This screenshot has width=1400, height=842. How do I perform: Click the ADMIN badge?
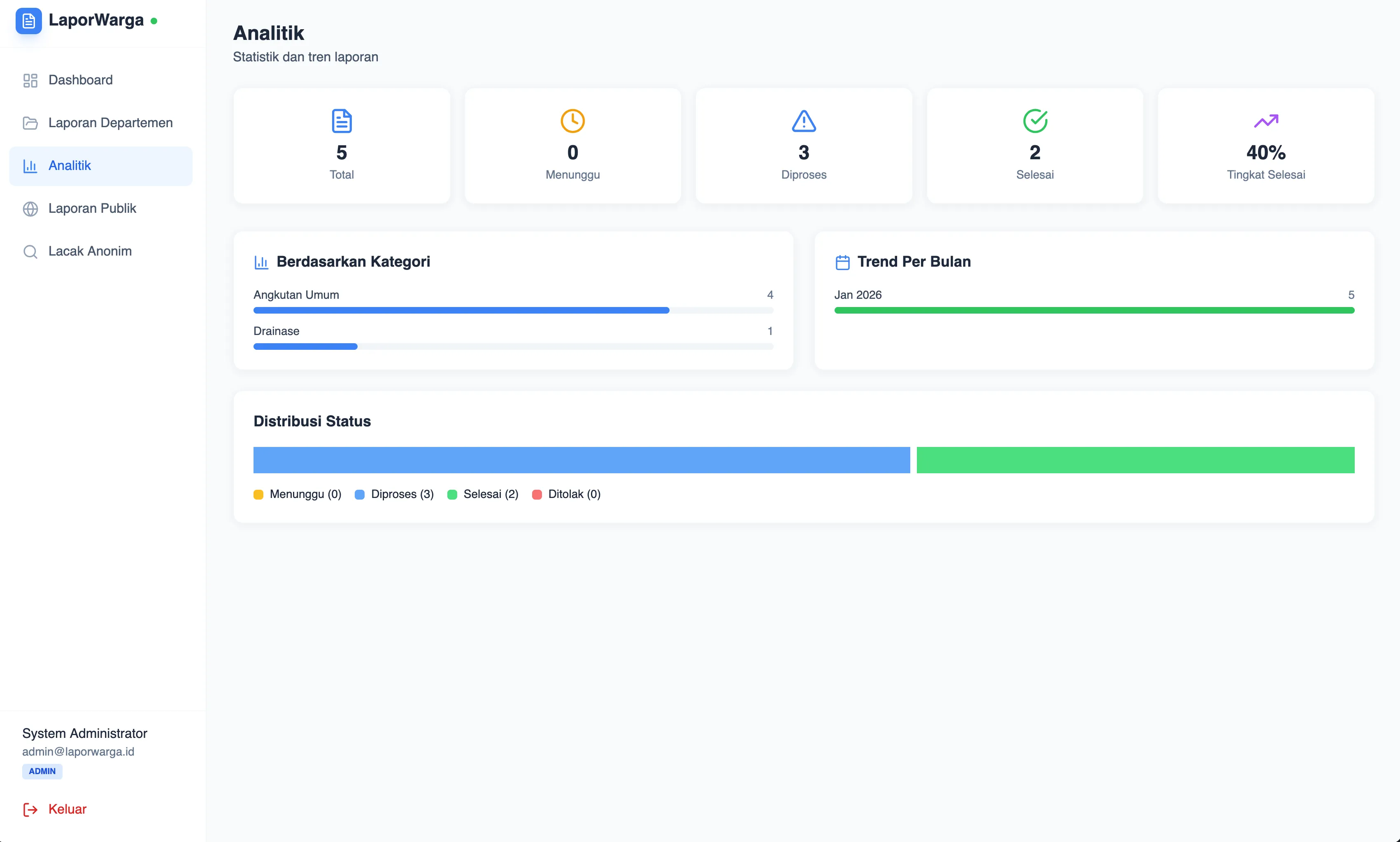pos(42,772)
